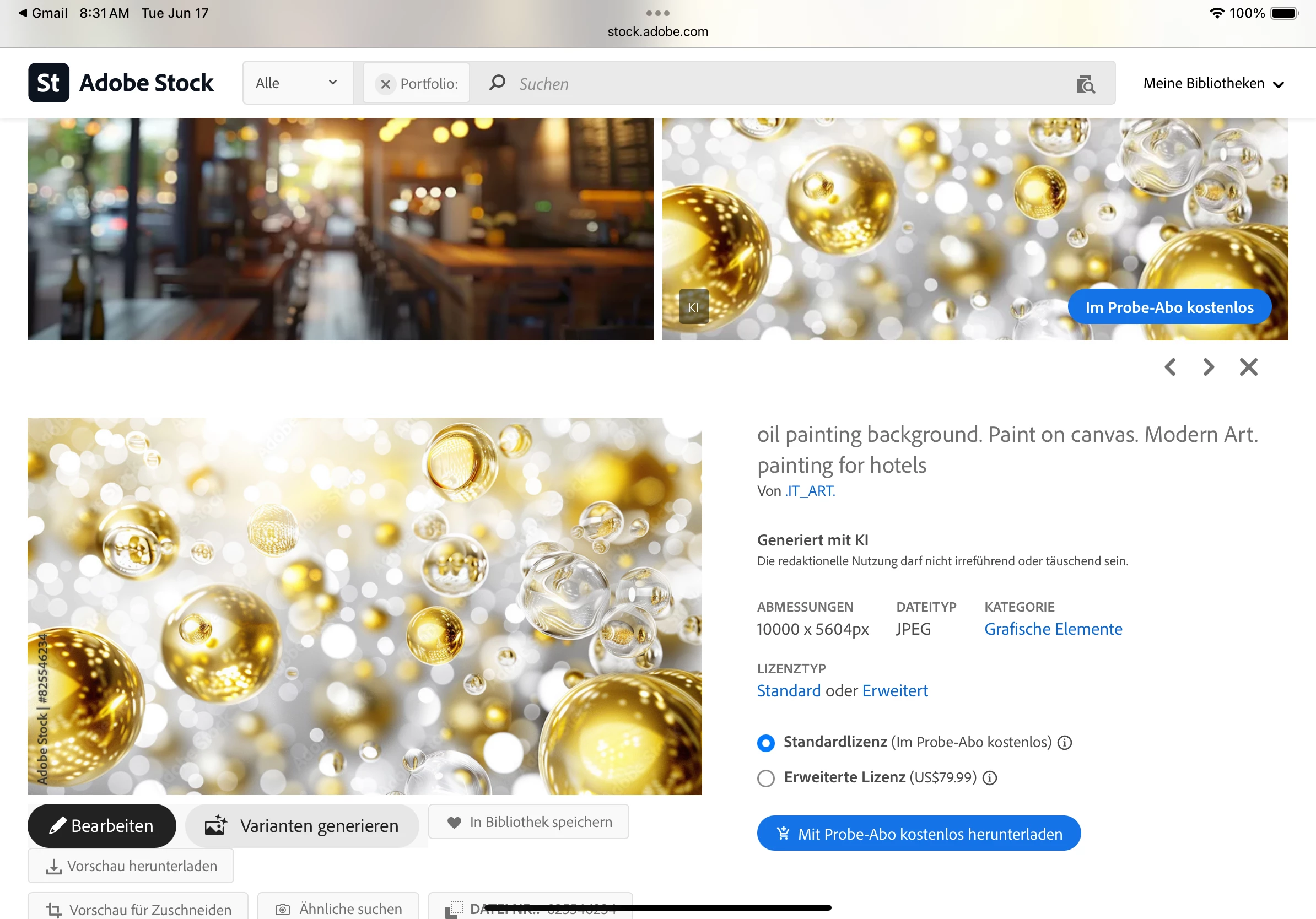
Task: Open the Alle category dropdown
Action: 296,83
